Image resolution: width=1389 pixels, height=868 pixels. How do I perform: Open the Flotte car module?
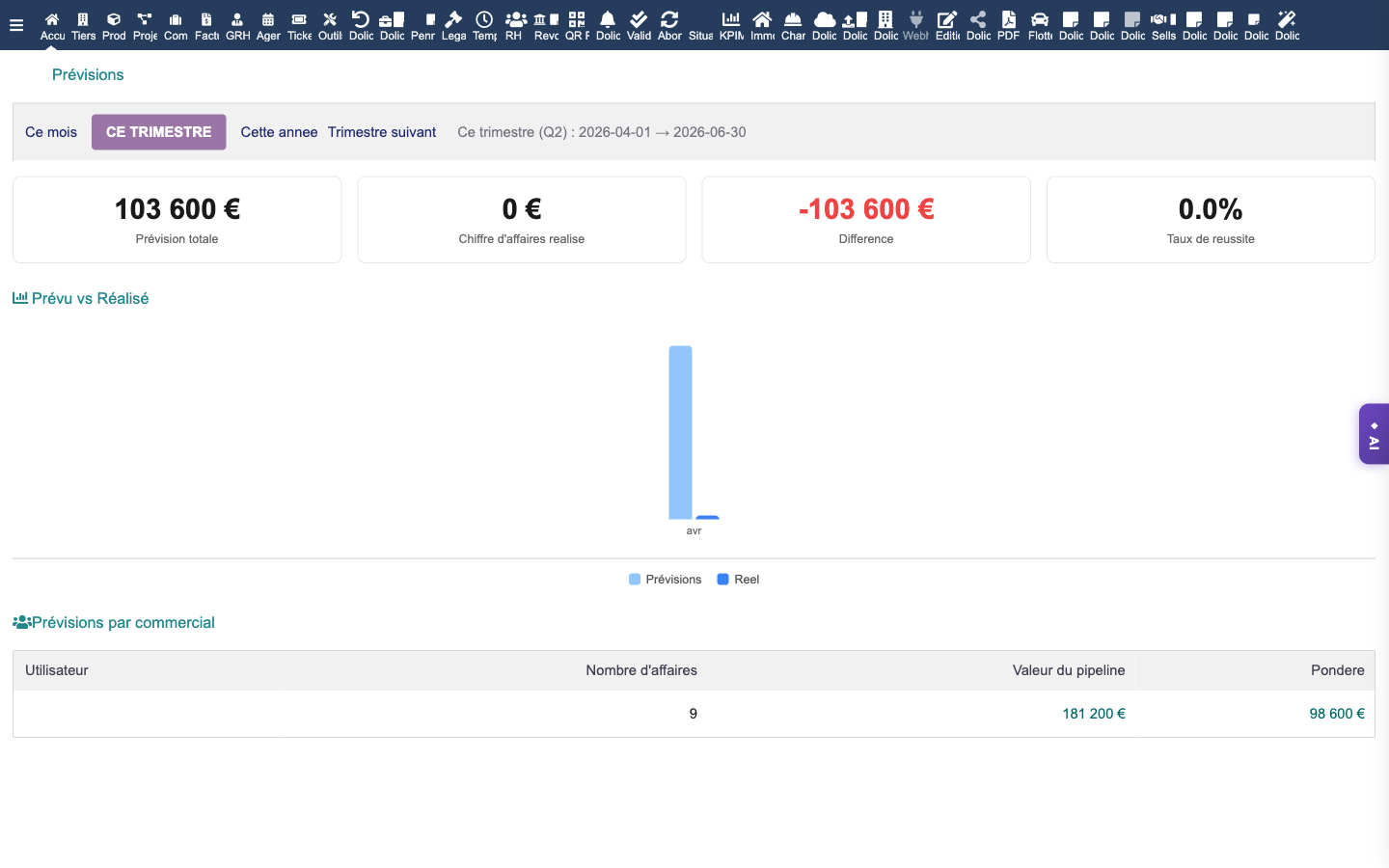pos(1040,26)
